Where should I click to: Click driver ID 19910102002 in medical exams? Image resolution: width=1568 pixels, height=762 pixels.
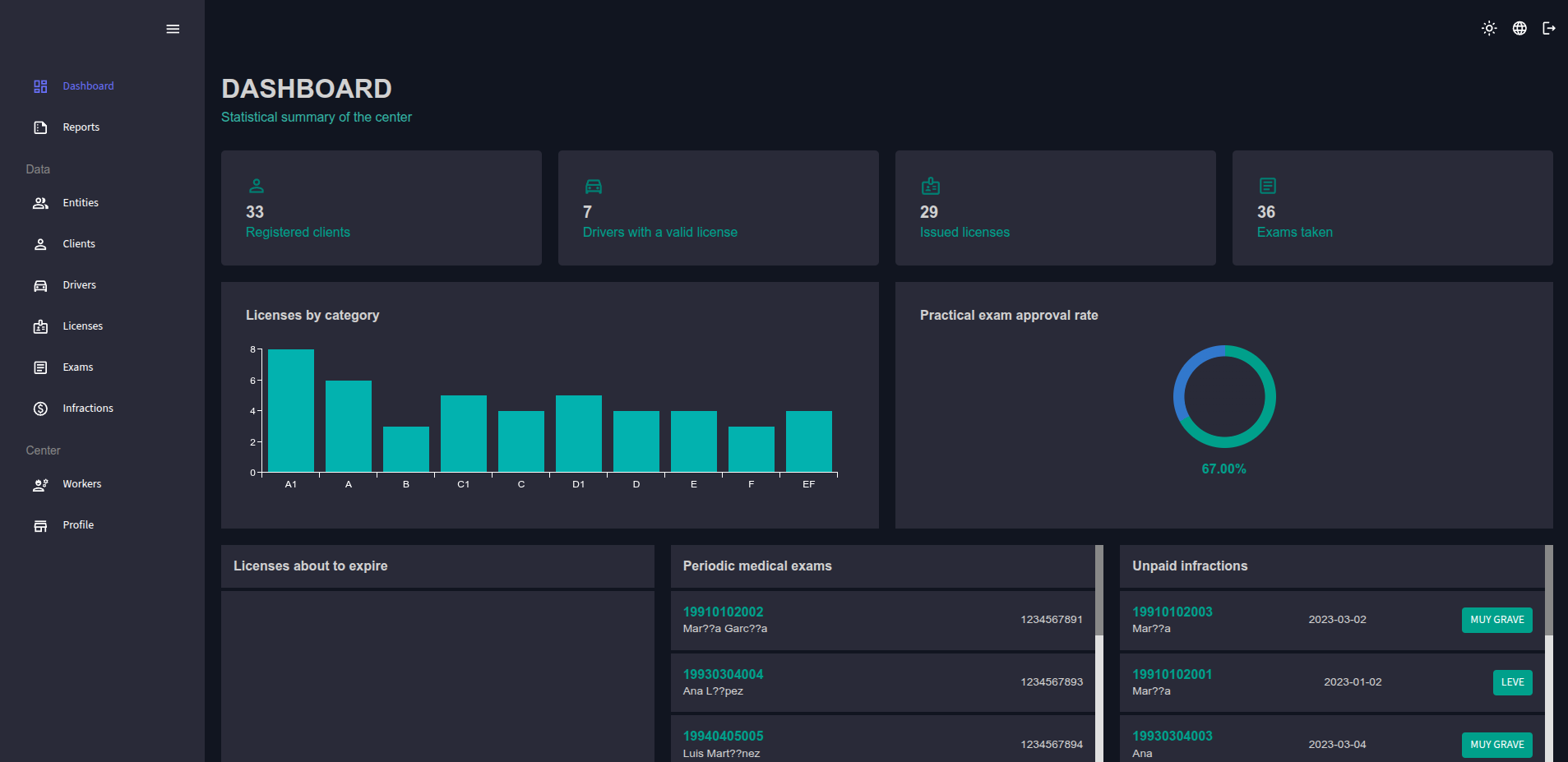pos(723,612)
